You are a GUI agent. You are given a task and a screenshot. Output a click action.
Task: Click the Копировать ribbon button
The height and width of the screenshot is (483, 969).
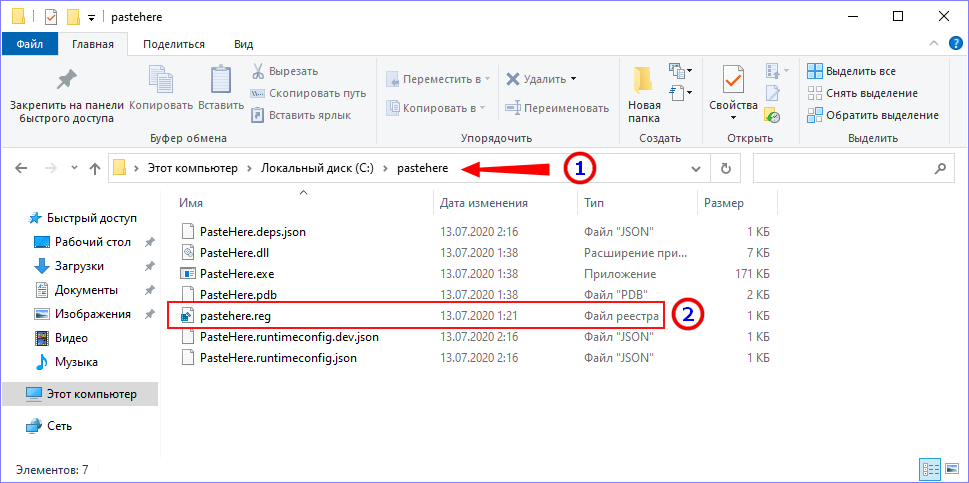[x=161, y=88]
